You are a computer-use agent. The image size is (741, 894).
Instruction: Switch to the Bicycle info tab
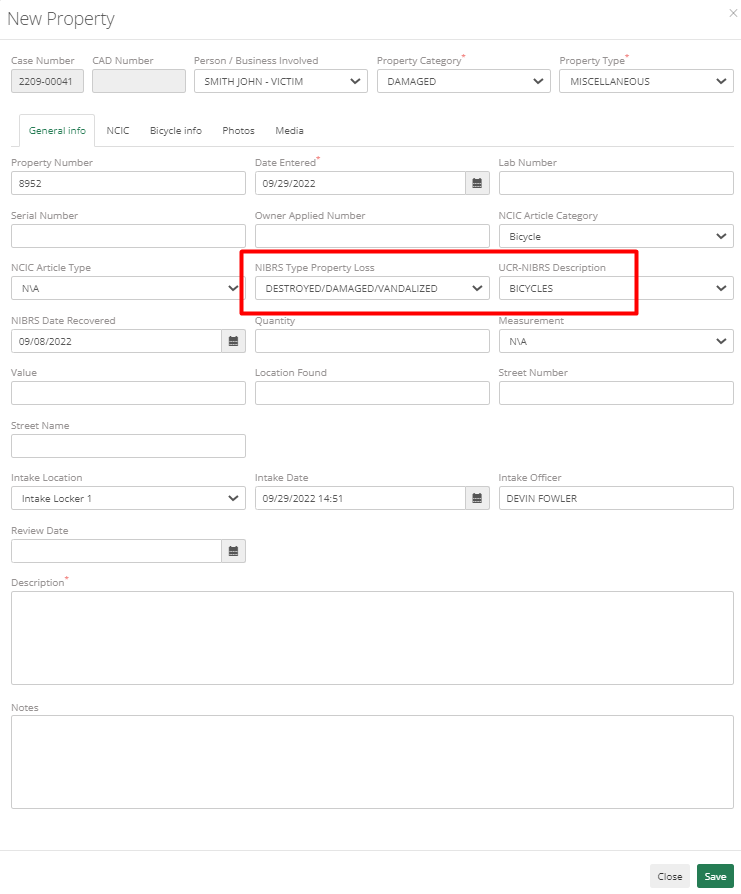click(x=175, y=130)
